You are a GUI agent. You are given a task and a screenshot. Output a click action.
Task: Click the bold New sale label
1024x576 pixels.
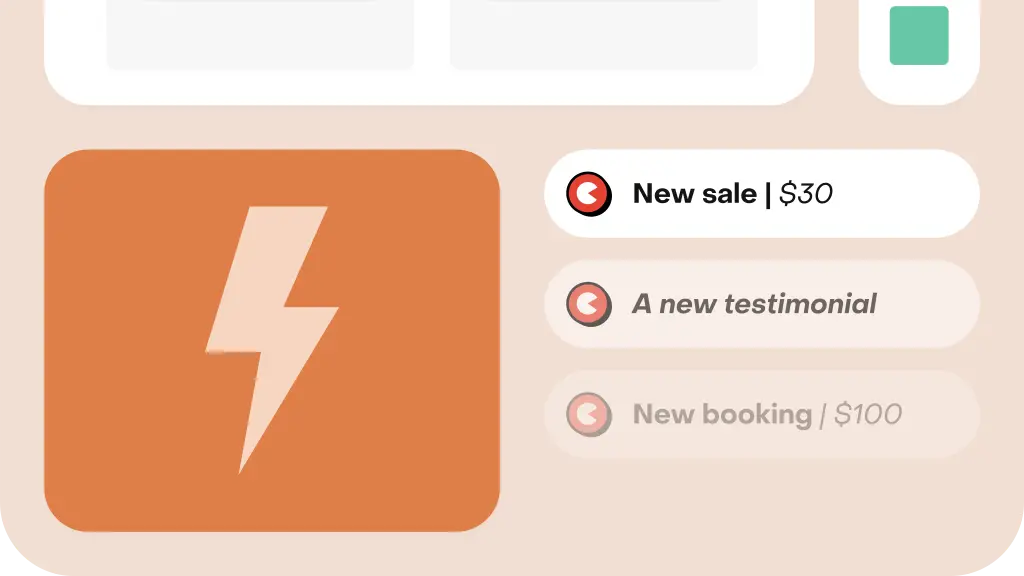tap(695, 194)
